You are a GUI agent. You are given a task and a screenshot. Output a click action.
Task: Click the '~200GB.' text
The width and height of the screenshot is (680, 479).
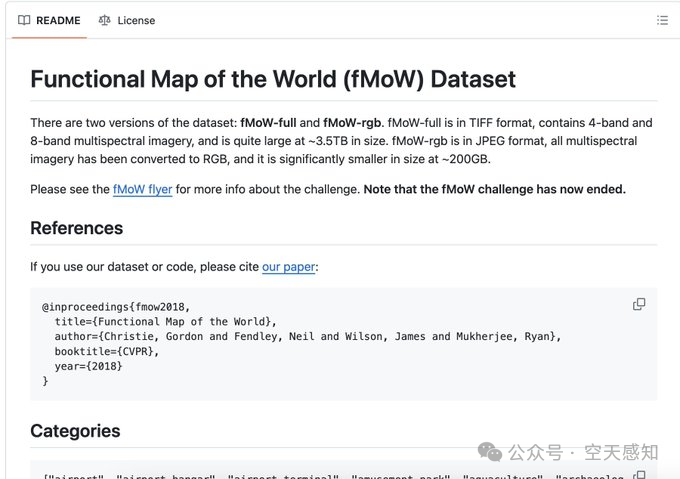[x=466, y=159]
